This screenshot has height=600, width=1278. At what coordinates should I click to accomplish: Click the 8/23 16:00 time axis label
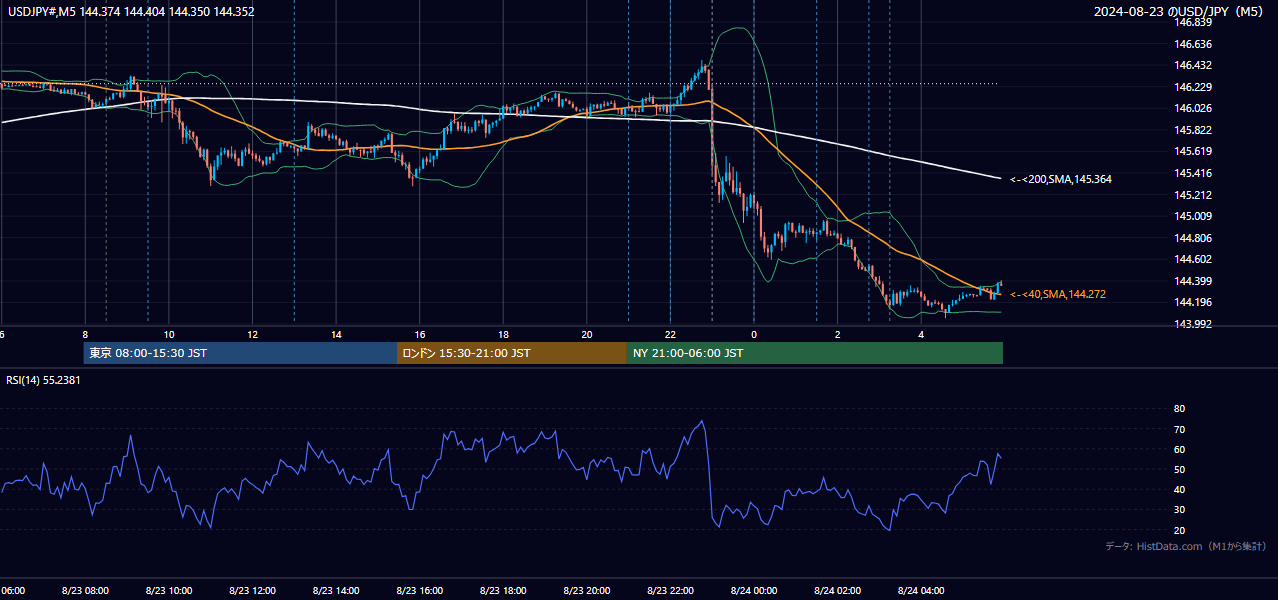[420, 590]
